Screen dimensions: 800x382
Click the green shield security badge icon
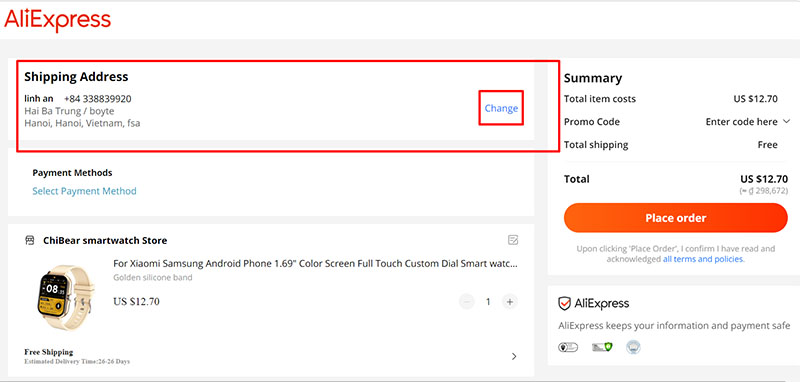602,347
